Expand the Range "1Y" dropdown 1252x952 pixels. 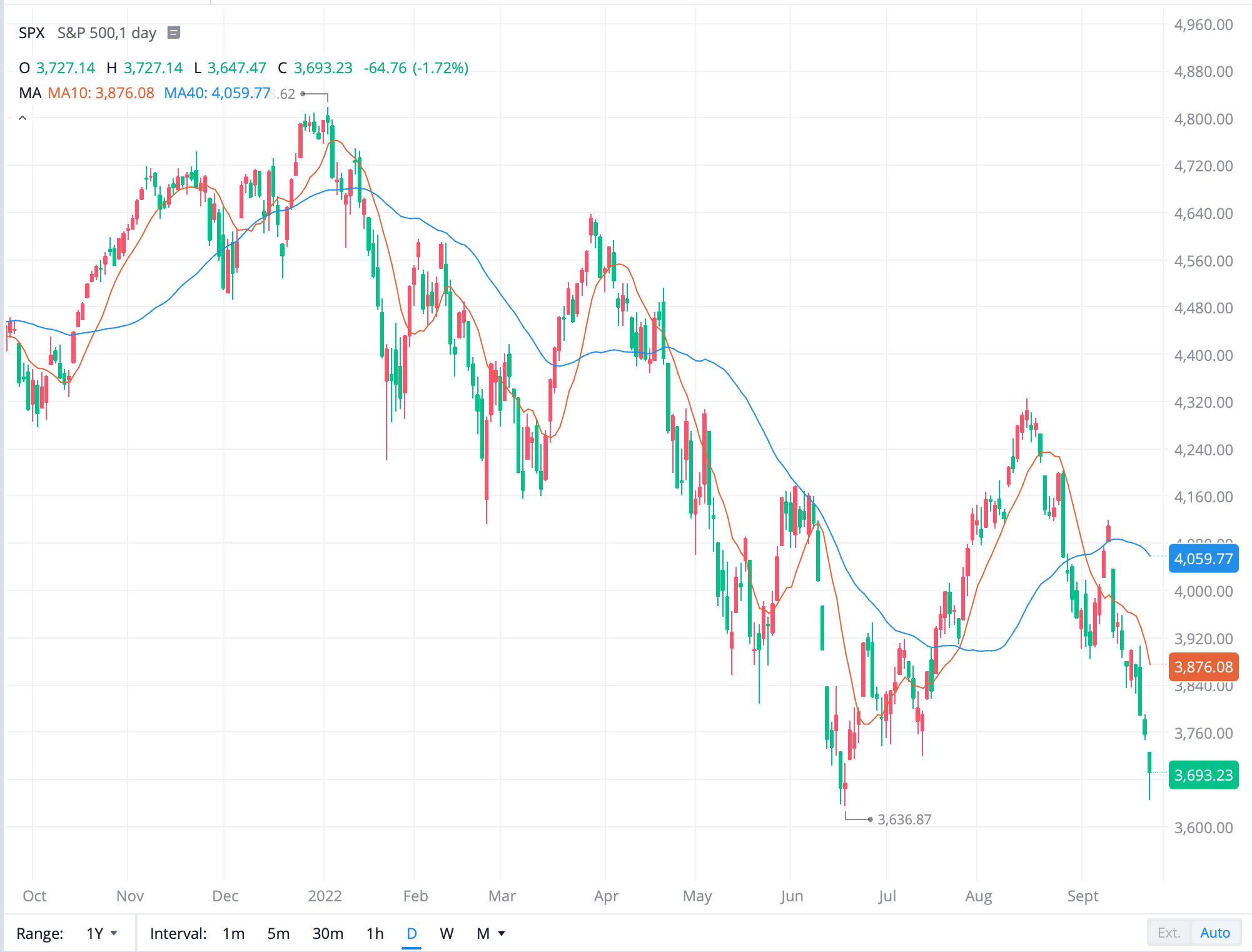(x=100, y=932)
